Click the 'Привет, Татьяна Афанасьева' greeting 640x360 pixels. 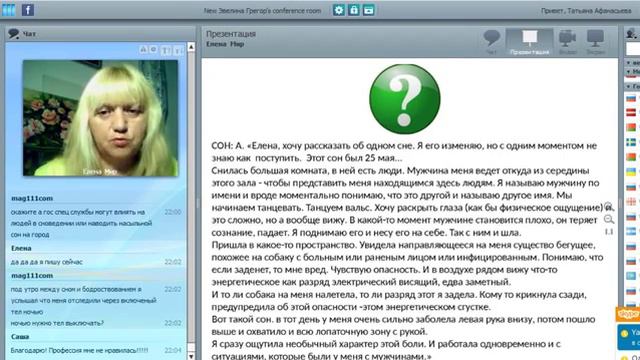coord(586,11)
